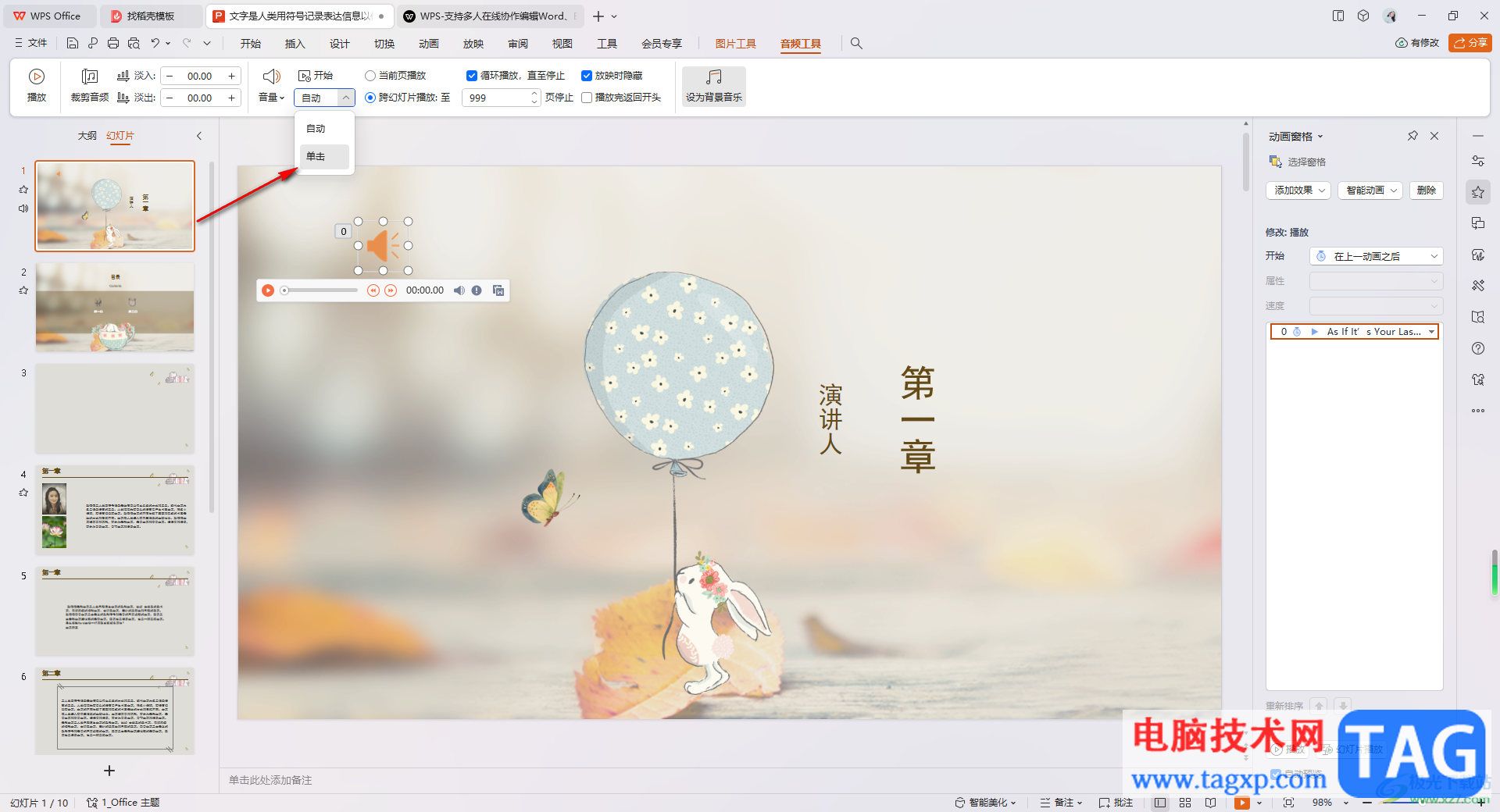Click the undo icon

pos(155,44)
